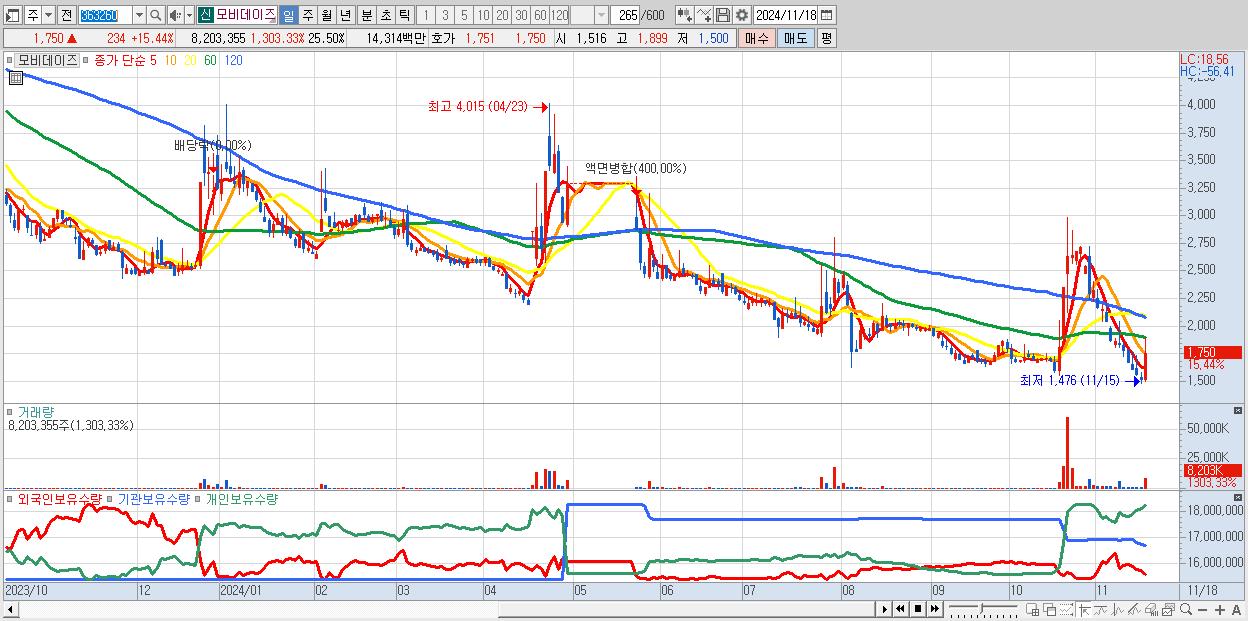The width and height of the screenshot is (1248, 621).
Task: Fast forward the chart replay
Action: (x=935, y=609)
